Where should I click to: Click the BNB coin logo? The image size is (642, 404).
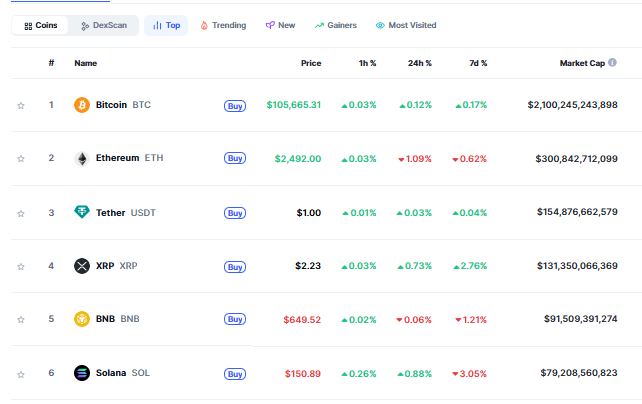point(82,319)
